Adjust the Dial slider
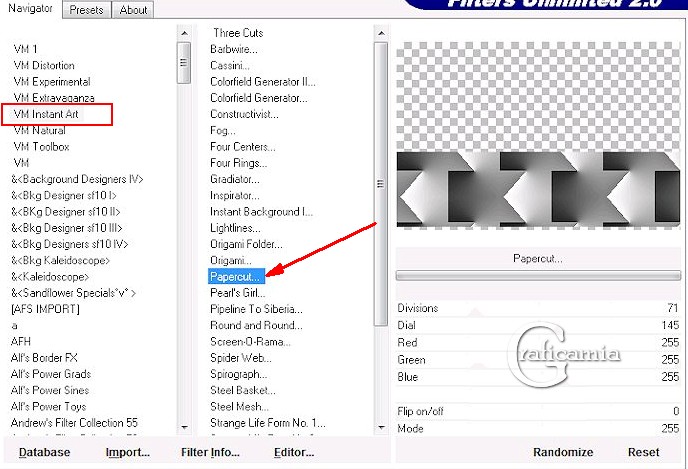 [538, 326]
